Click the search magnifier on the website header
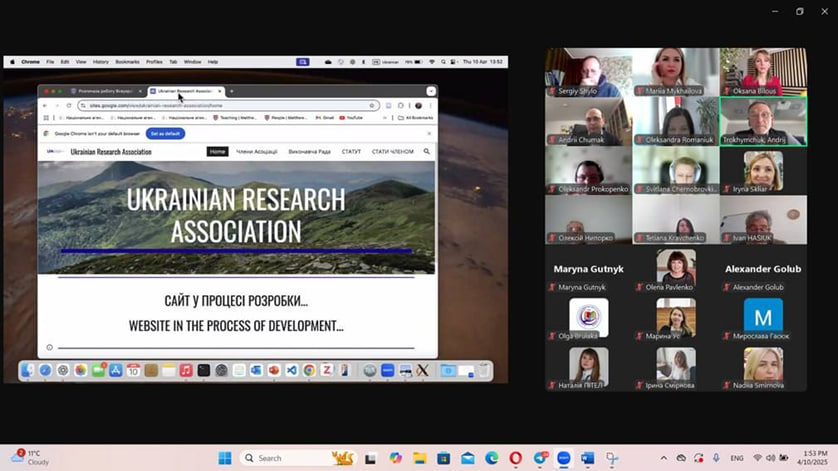This screenshot has width=838, height=471. 427,152
